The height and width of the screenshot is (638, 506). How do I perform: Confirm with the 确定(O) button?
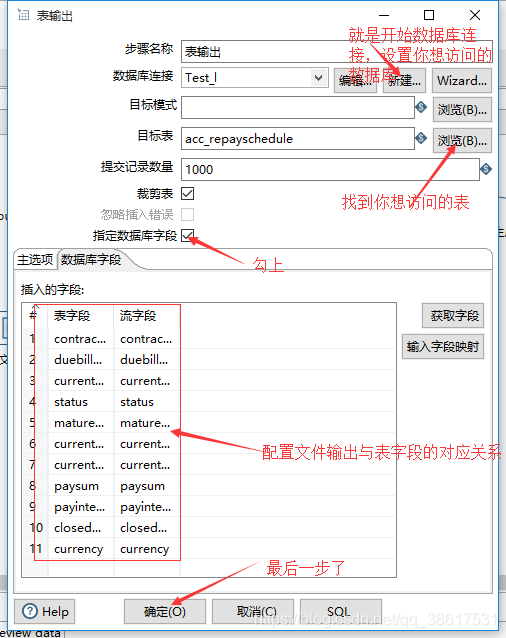click(165, 612)
